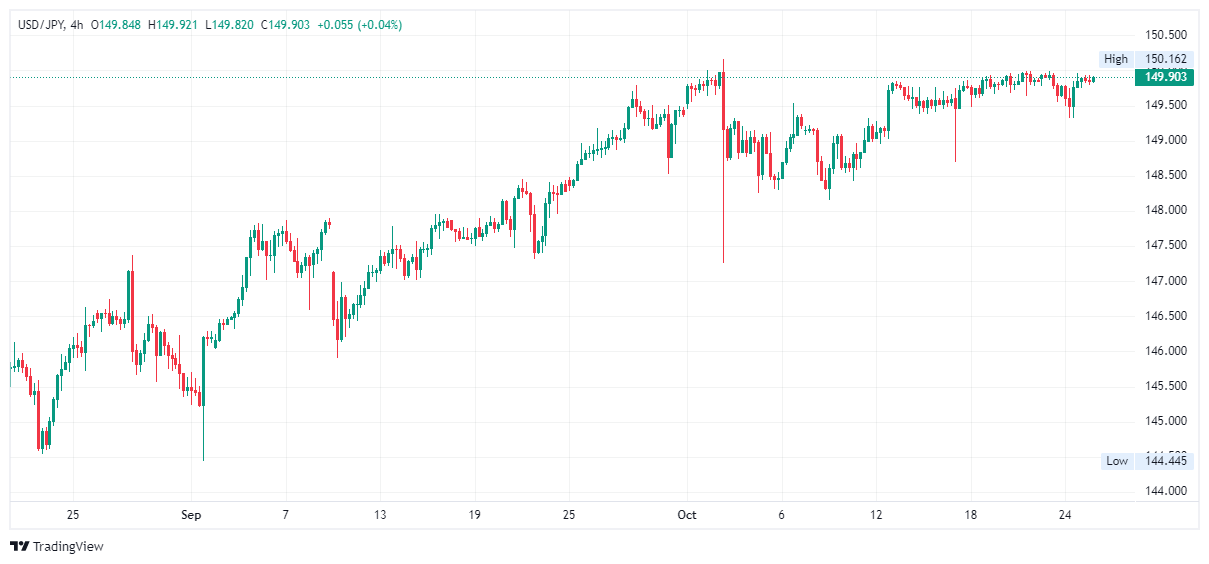Click the Open value O149.848
1209x564 pixels.
pos(117,25)
